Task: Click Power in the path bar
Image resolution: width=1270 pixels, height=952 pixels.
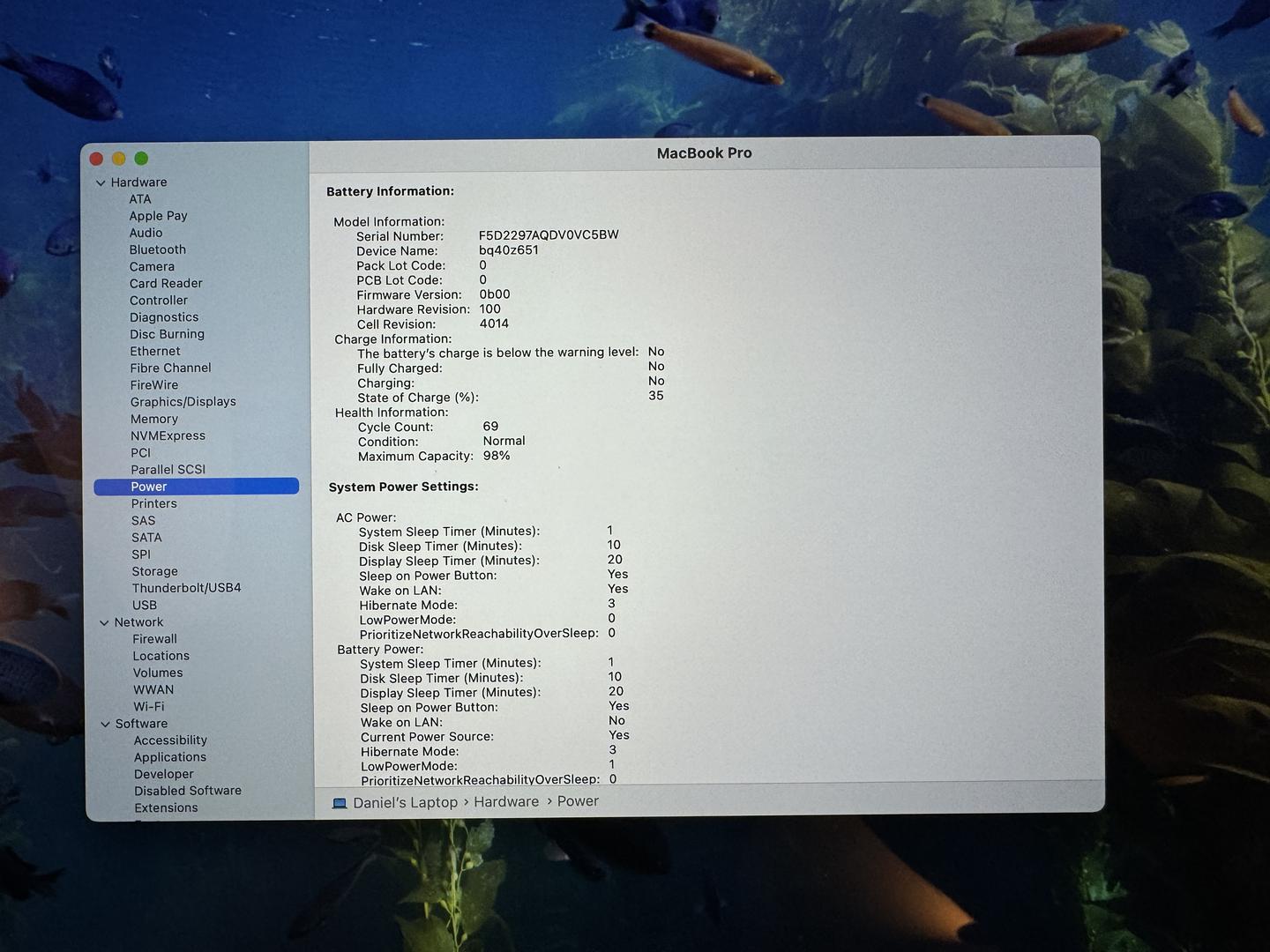Action: 578,801
